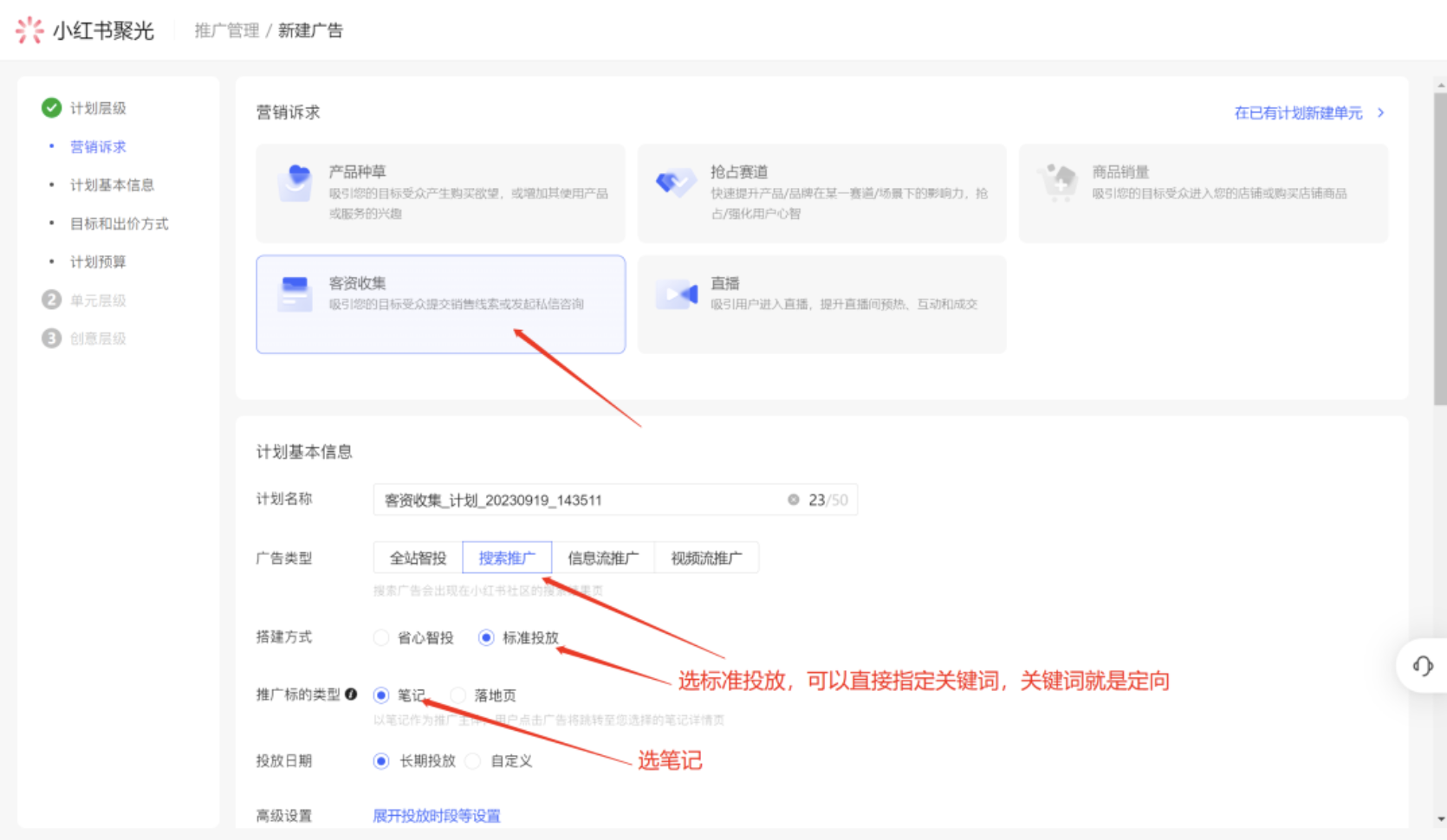1447x840 pixels.
Task: Click the 产品种草 card icon
Action: (x=295, y=183)
